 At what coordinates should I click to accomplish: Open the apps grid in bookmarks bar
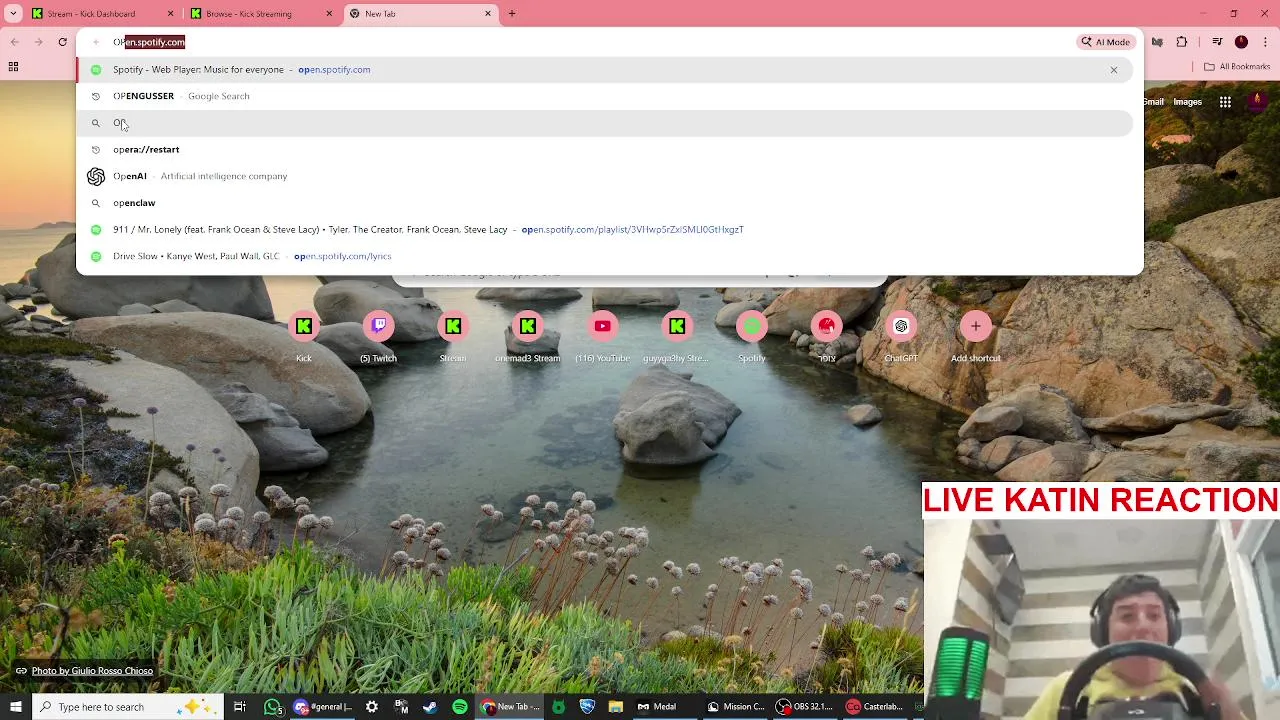pyautogui.click(x=13, y=67)
